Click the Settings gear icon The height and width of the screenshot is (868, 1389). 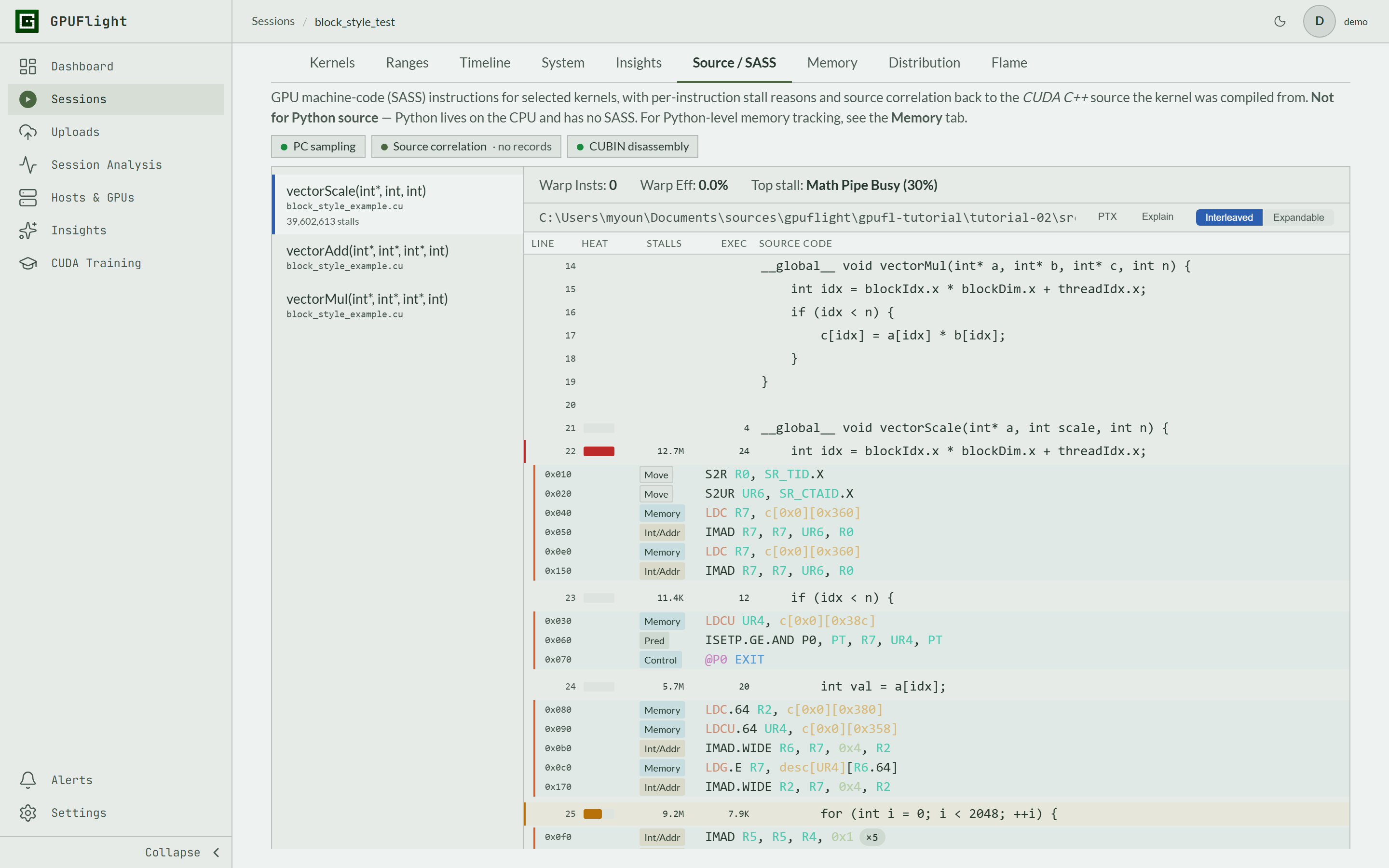click(x=27, y=813)
